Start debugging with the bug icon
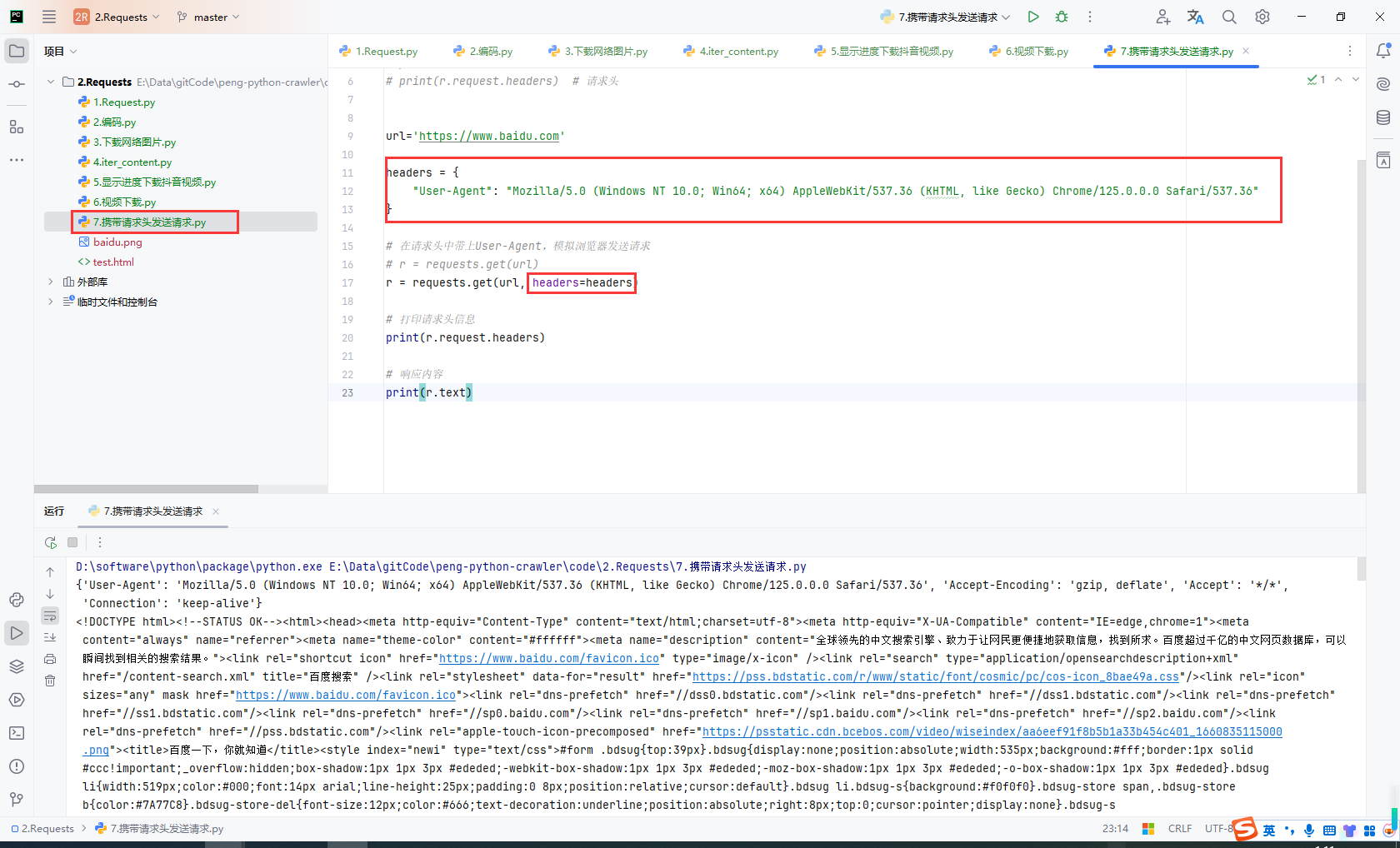Viewport: 1400px width, 848px height. pos(1062,17)
